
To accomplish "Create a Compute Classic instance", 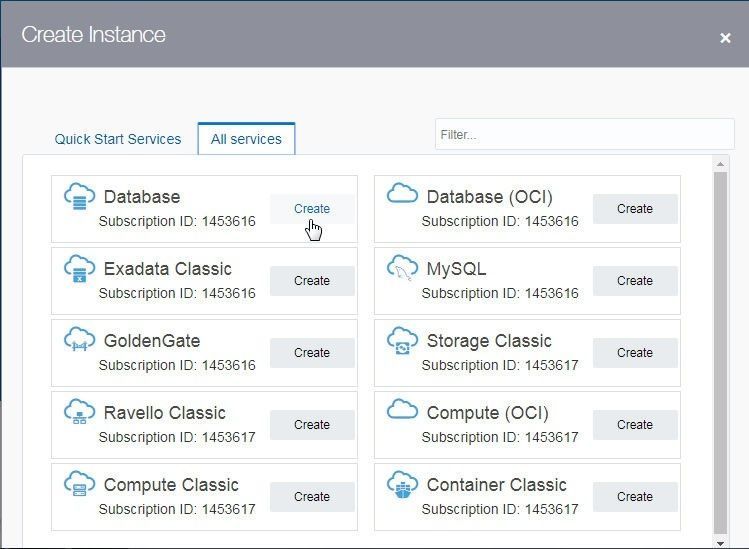I will [x=312, y=497].
